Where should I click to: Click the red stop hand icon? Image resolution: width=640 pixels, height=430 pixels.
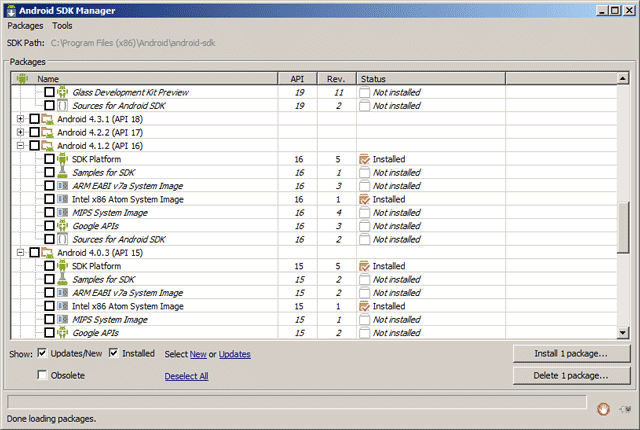point(603,408)
